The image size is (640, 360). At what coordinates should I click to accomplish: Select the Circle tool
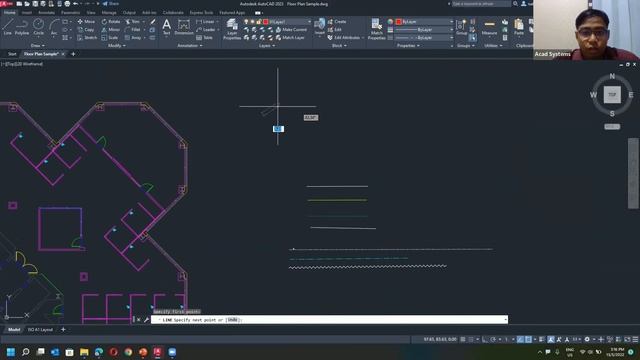point(38,27)
